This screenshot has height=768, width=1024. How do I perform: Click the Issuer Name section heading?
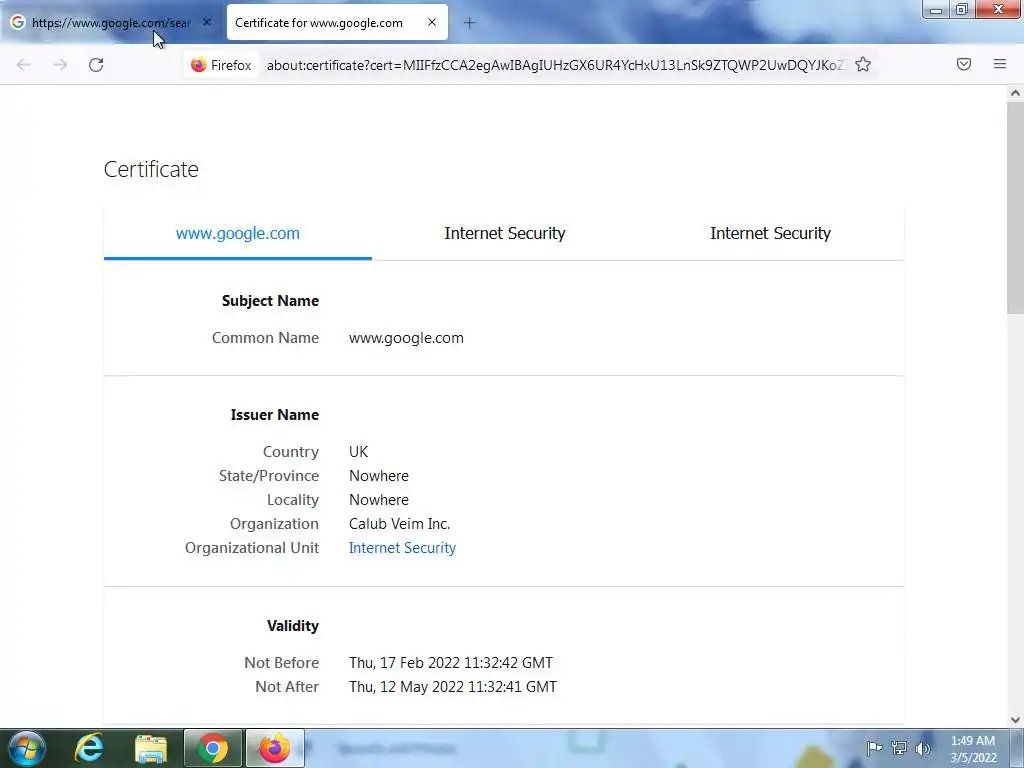(x=275, y=415)
